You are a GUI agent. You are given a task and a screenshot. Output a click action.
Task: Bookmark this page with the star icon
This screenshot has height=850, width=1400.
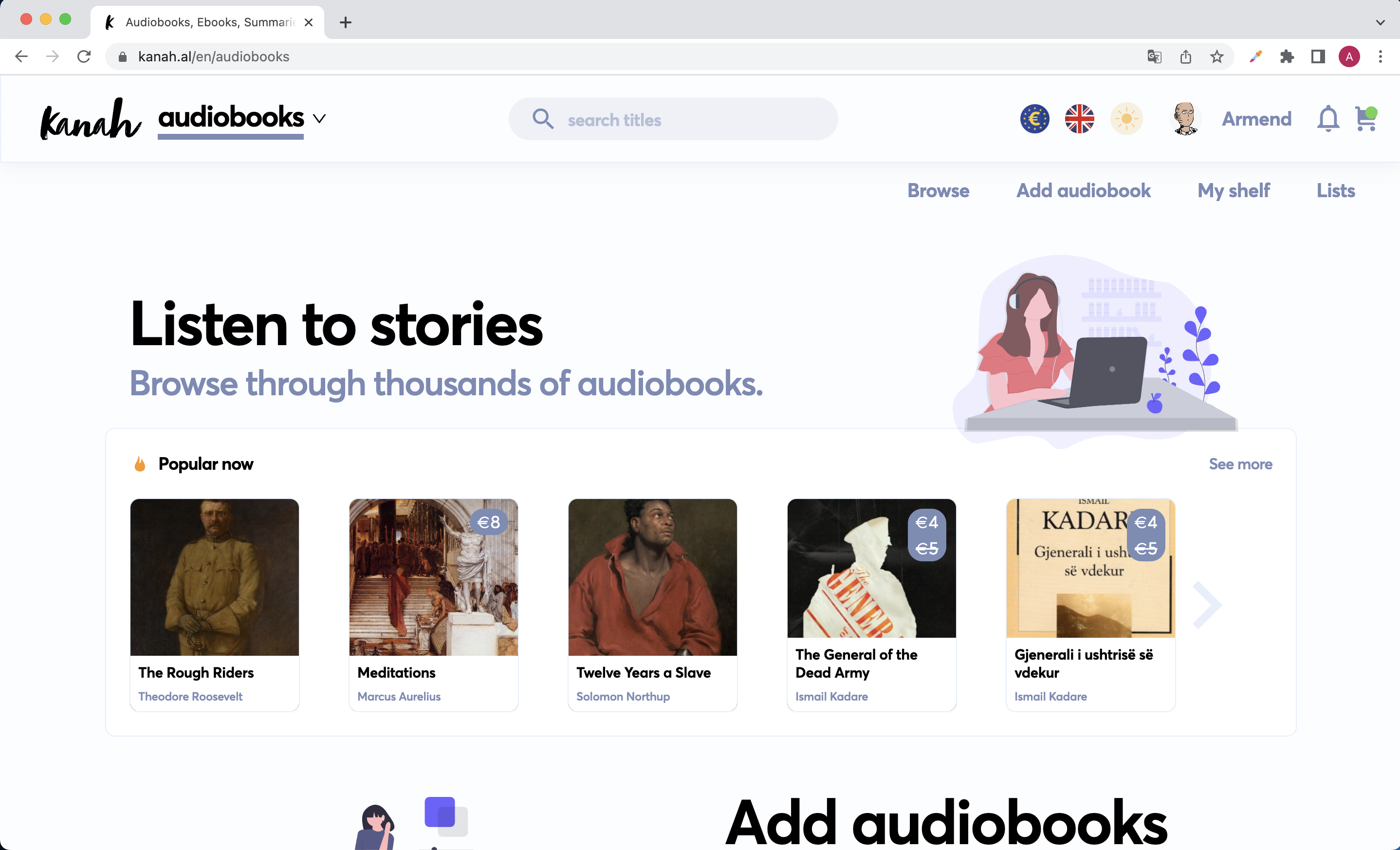(x=1216, y=56)
